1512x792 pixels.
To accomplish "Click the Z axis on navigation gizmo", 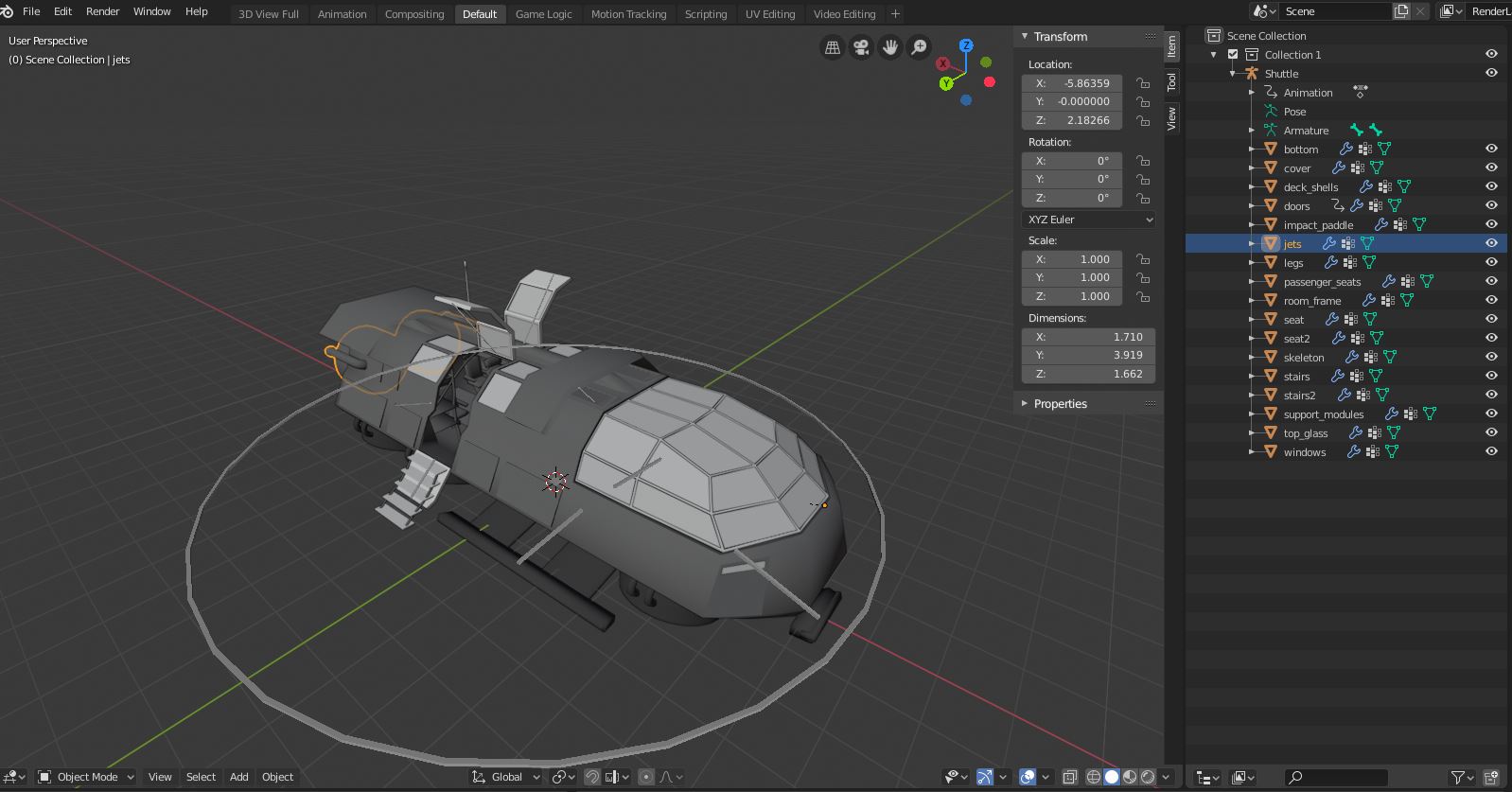I will pos(966,45).
